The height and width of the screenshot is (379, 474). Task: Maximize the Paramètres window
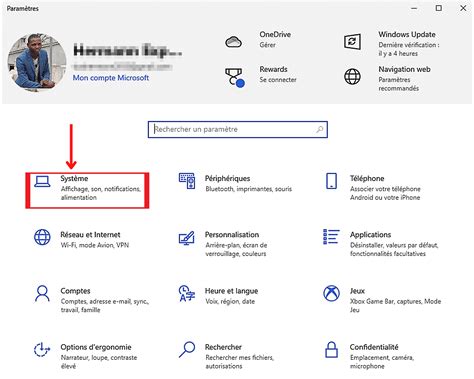pyautogui.click(x=439, y=8)
